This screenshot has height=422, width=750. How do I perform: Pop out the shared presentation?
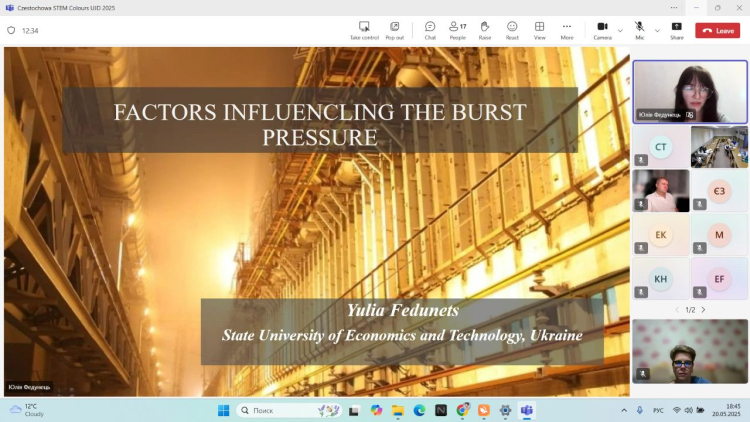395,27
